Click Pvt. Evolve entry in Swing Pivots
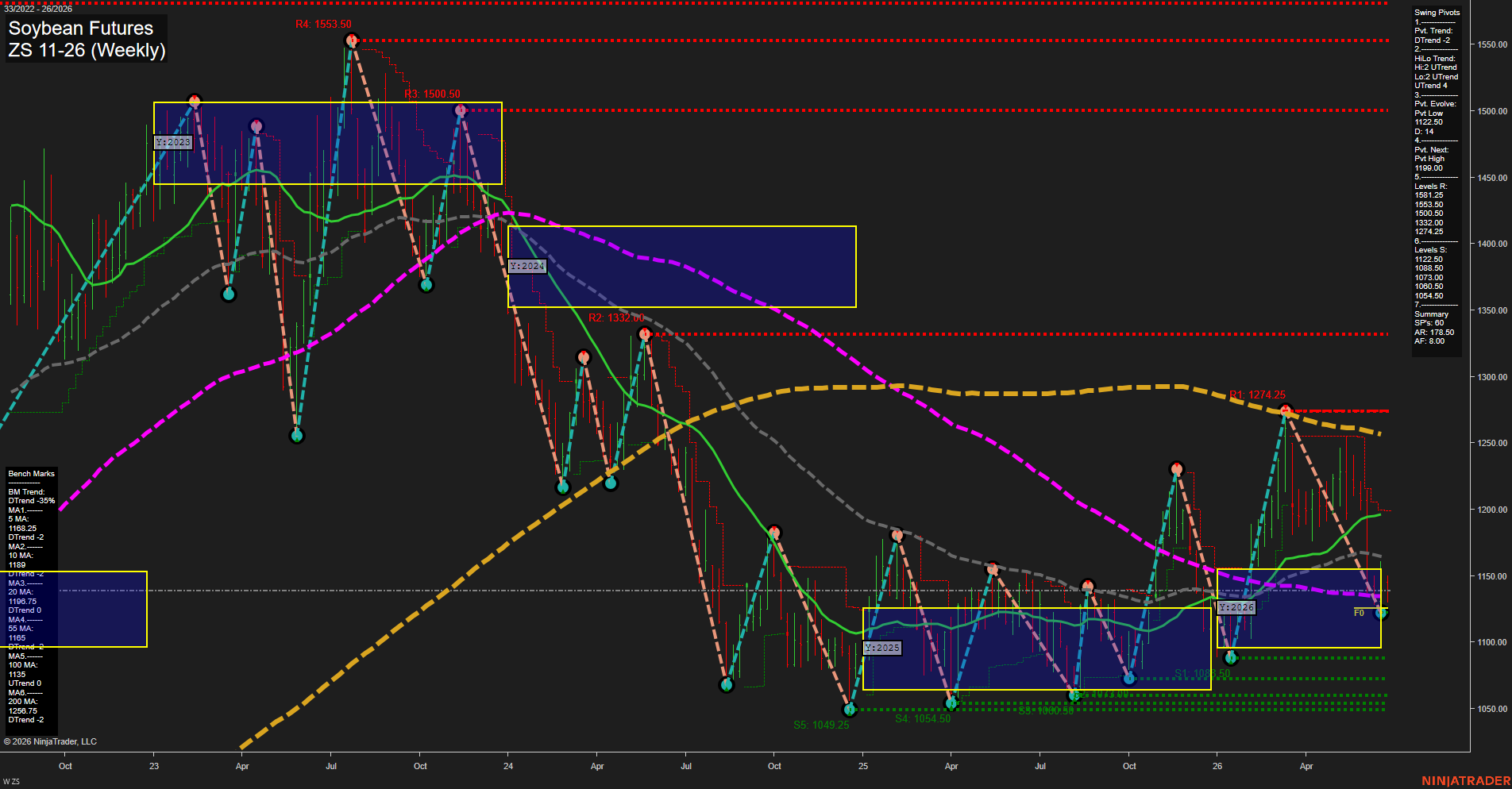Screen dimensions: 1512x789 1435,117
